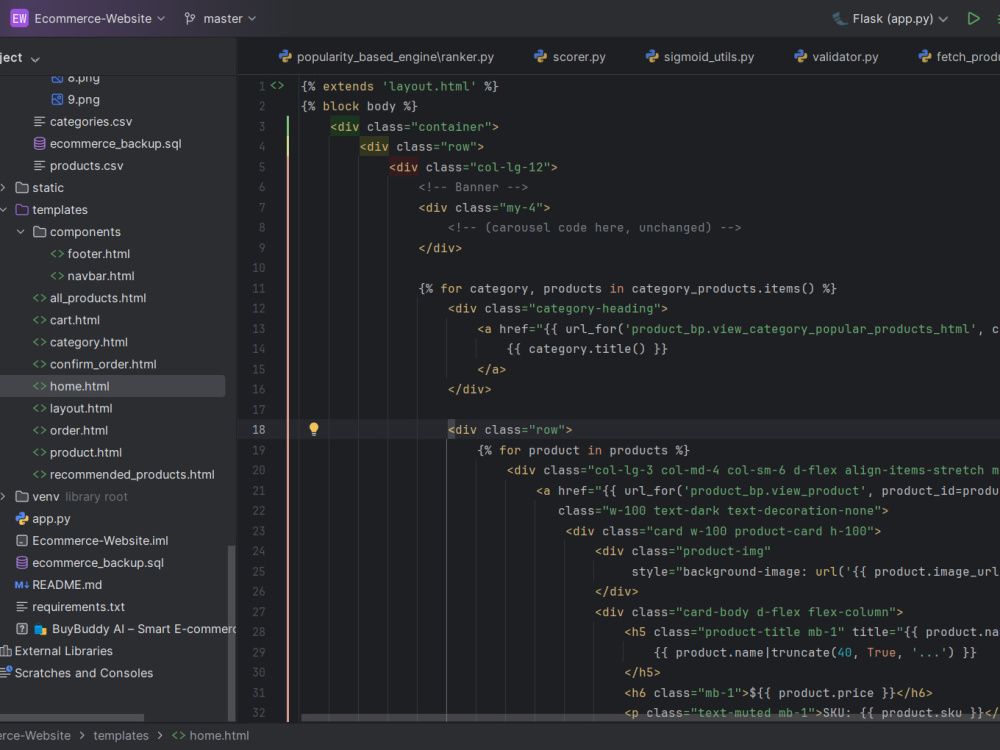The height and width of the screenshot is (750, 1000).
Task: Open category.html file
Action: (x=89, y=342)
